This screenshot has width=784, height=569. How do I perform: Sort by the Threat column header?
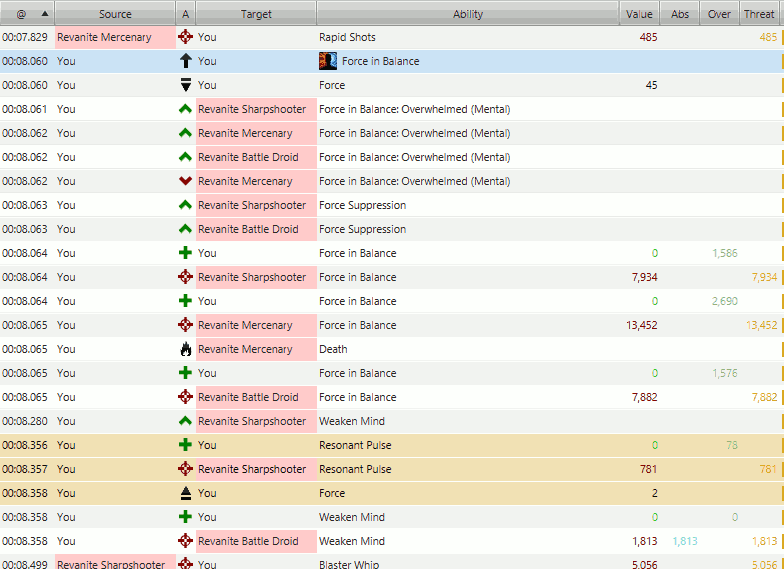759,14
